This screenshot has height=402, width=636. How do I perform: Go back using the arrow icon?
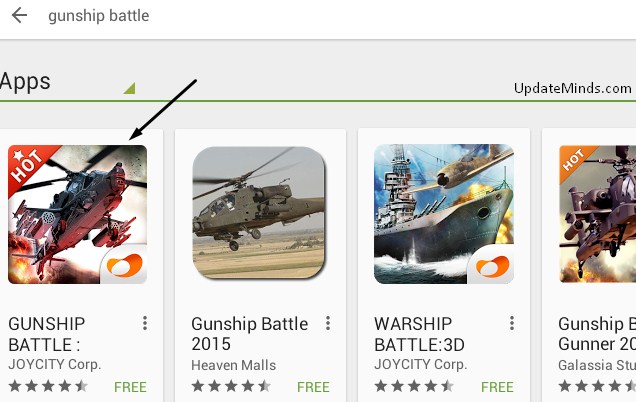click(19, 15)
